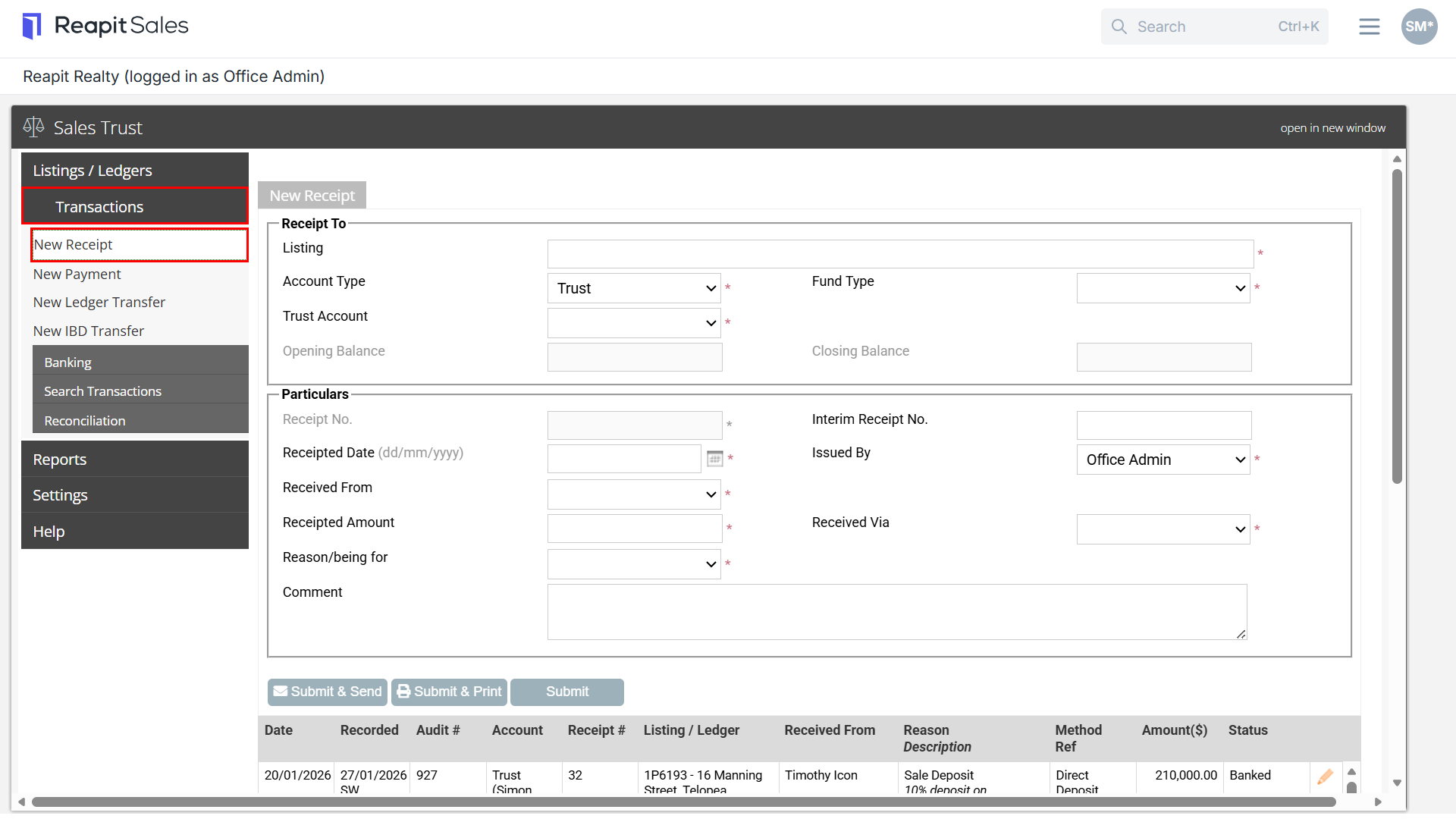The image size is (1456, 819).
Task: Open the Settings menu
Action: click(x=135, y=495)
